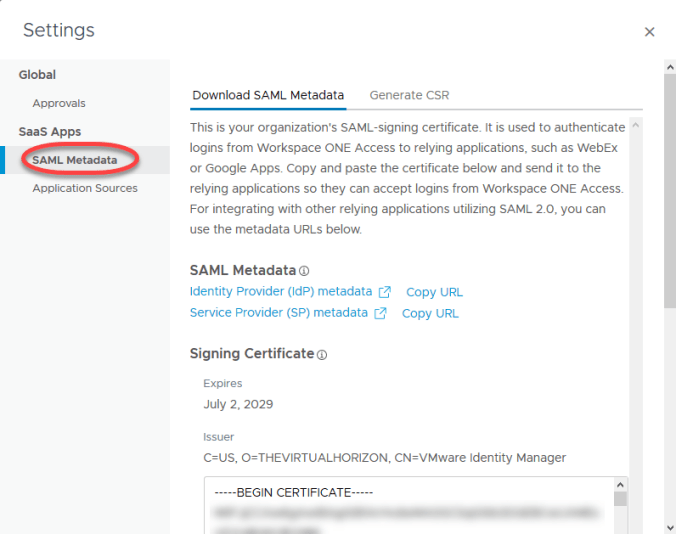This screenshot has height=534, width=676.
Task: Click the SaaS Apps section heading
Action: tap(50, 131)
